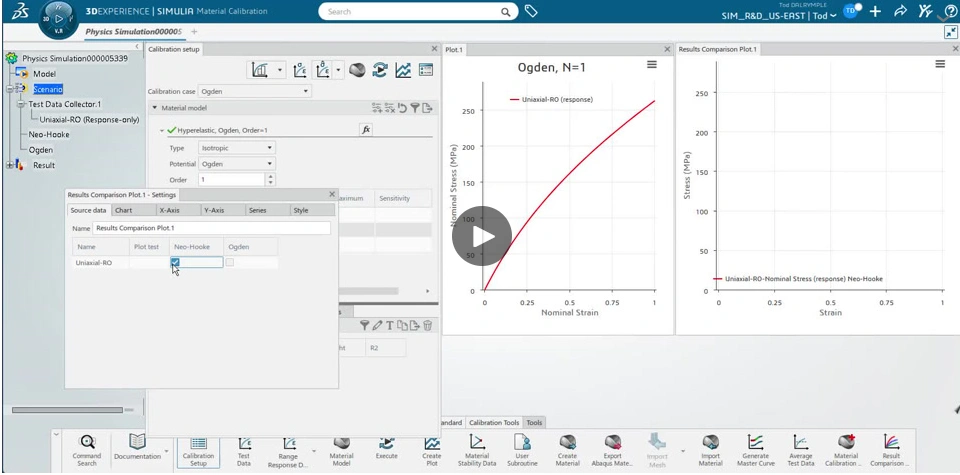Open the Documentation tool
This screenshot has height=475, width=960.
click(x=137, y=449)
